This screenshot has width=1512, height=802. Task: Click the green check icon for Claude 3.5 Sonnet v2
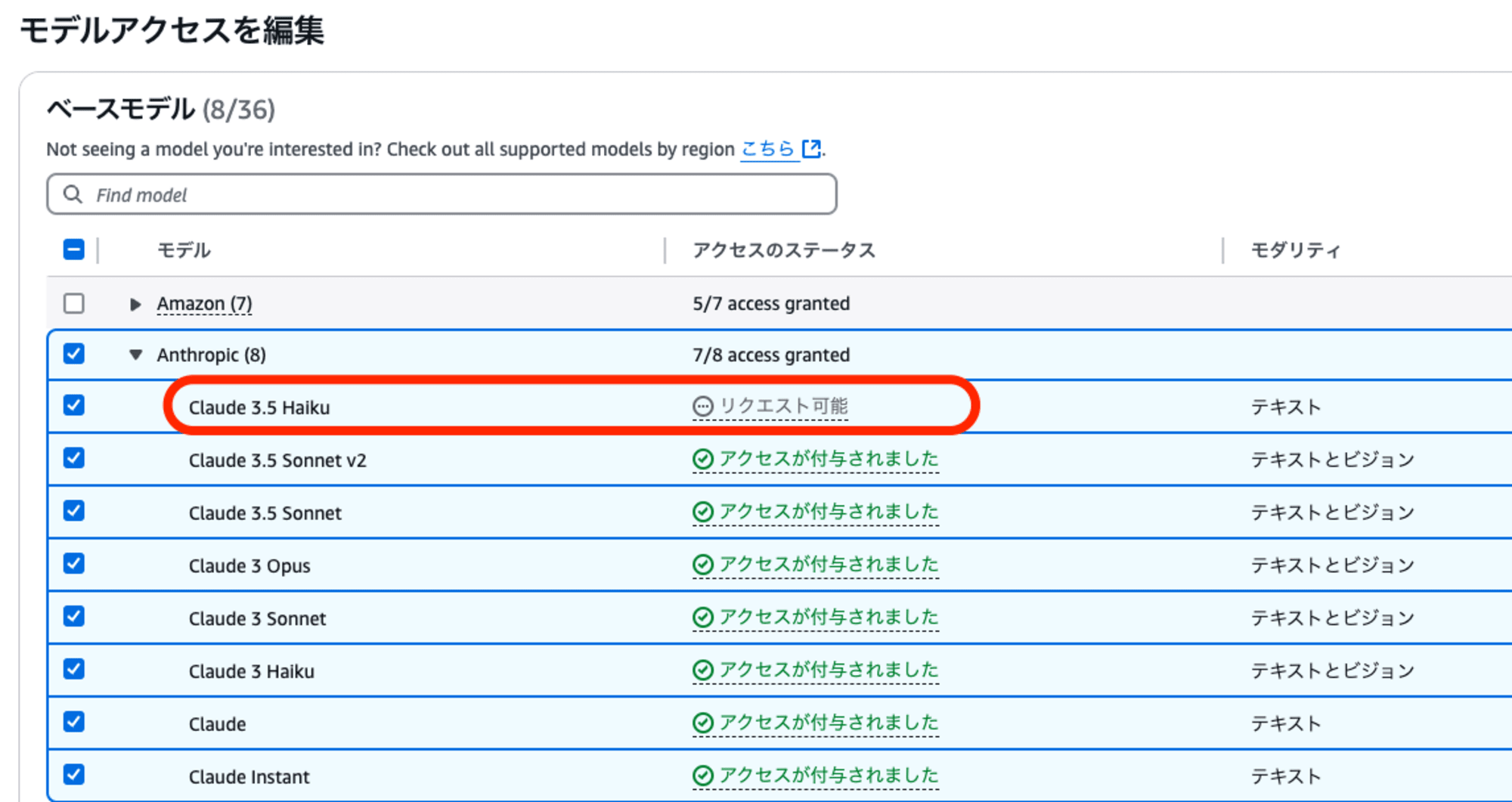703,460
